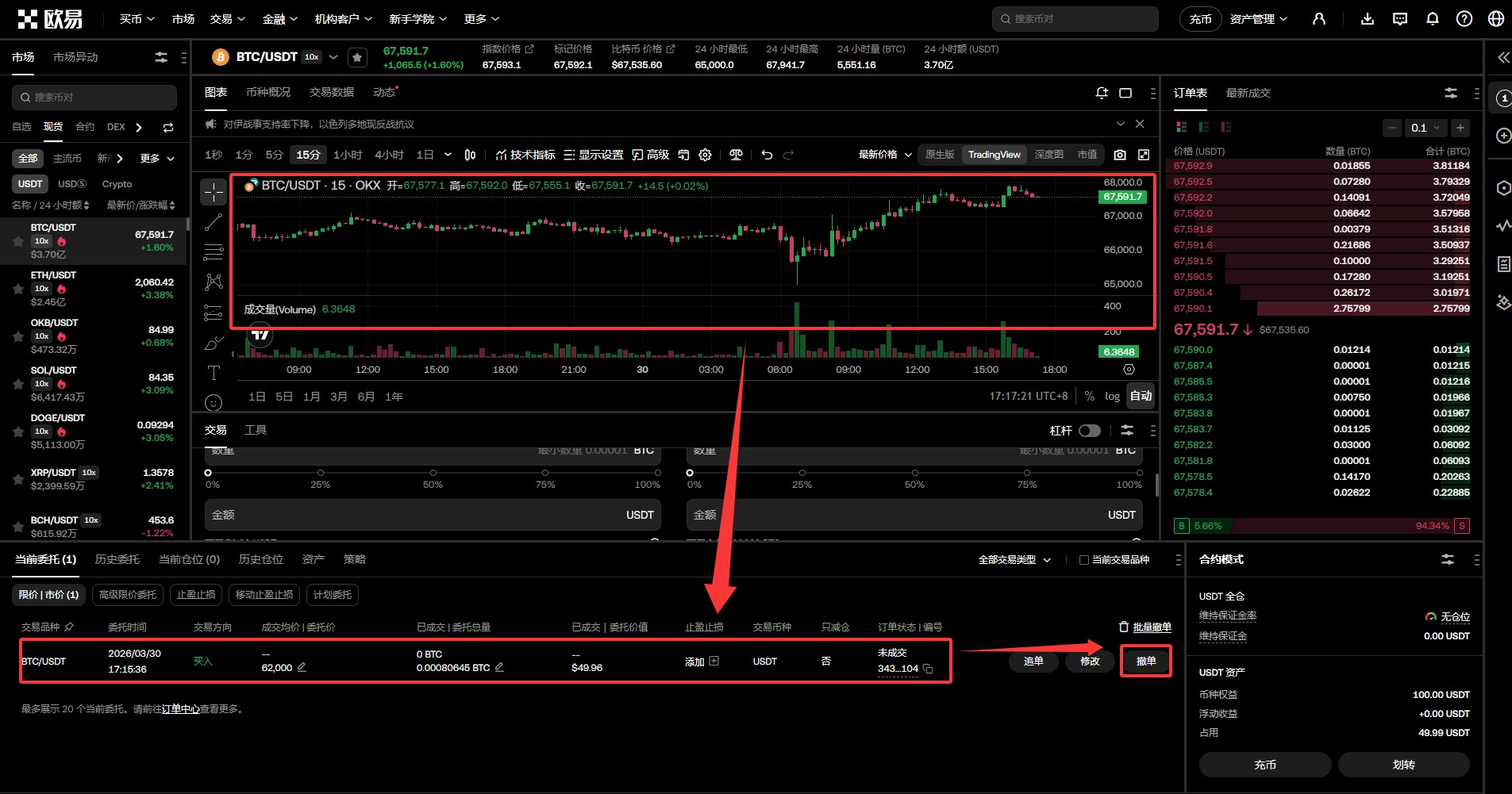Open the notifications bell in top bar
This screenshot has width=1512, height=794.
tap(1433, 19)
